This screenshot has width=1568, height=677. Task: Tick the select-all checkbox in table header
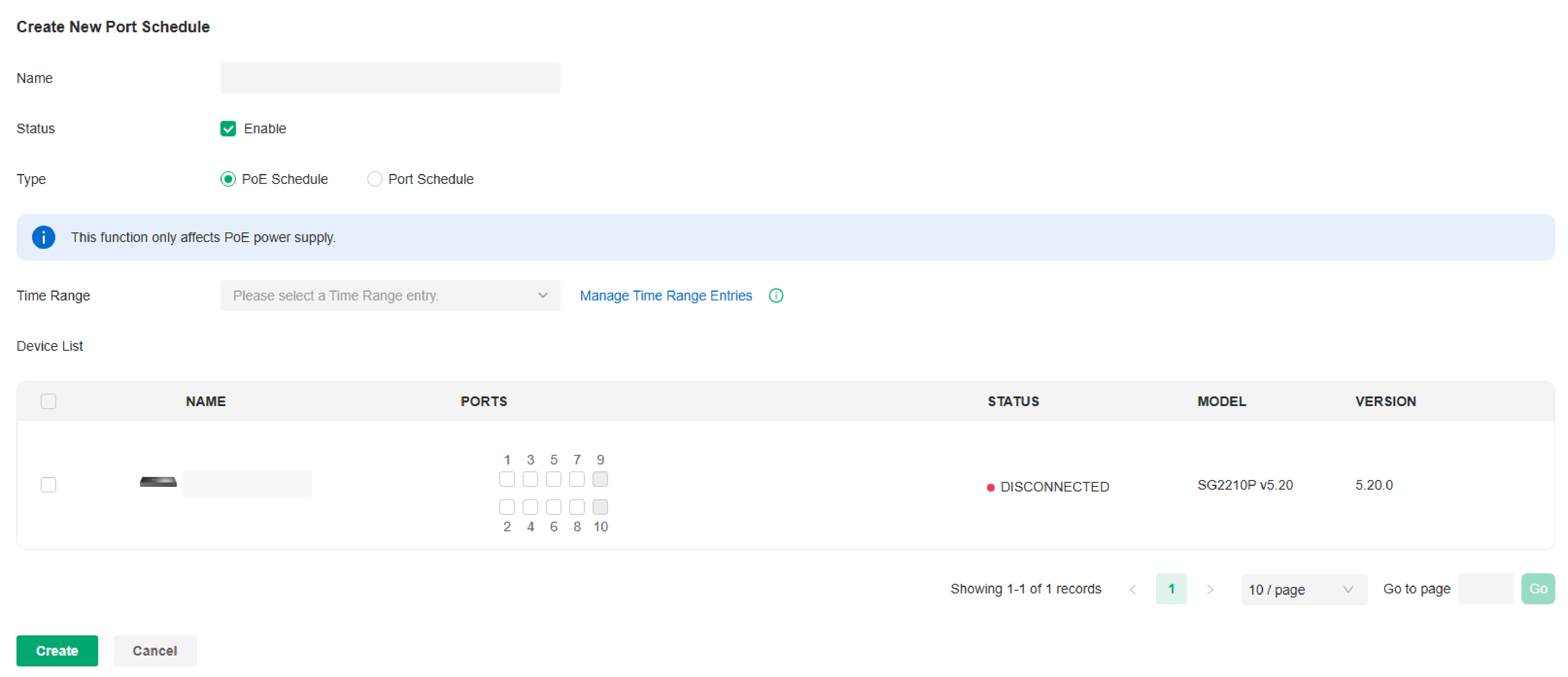pyautogui.click(x=48, y=401)
